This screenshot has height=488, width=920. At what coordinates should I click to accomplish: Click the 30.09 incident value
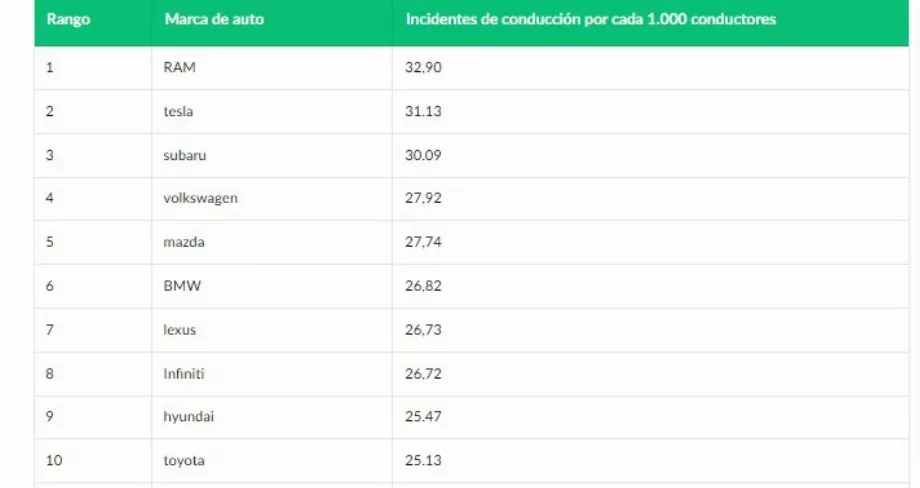pos(423,155)
